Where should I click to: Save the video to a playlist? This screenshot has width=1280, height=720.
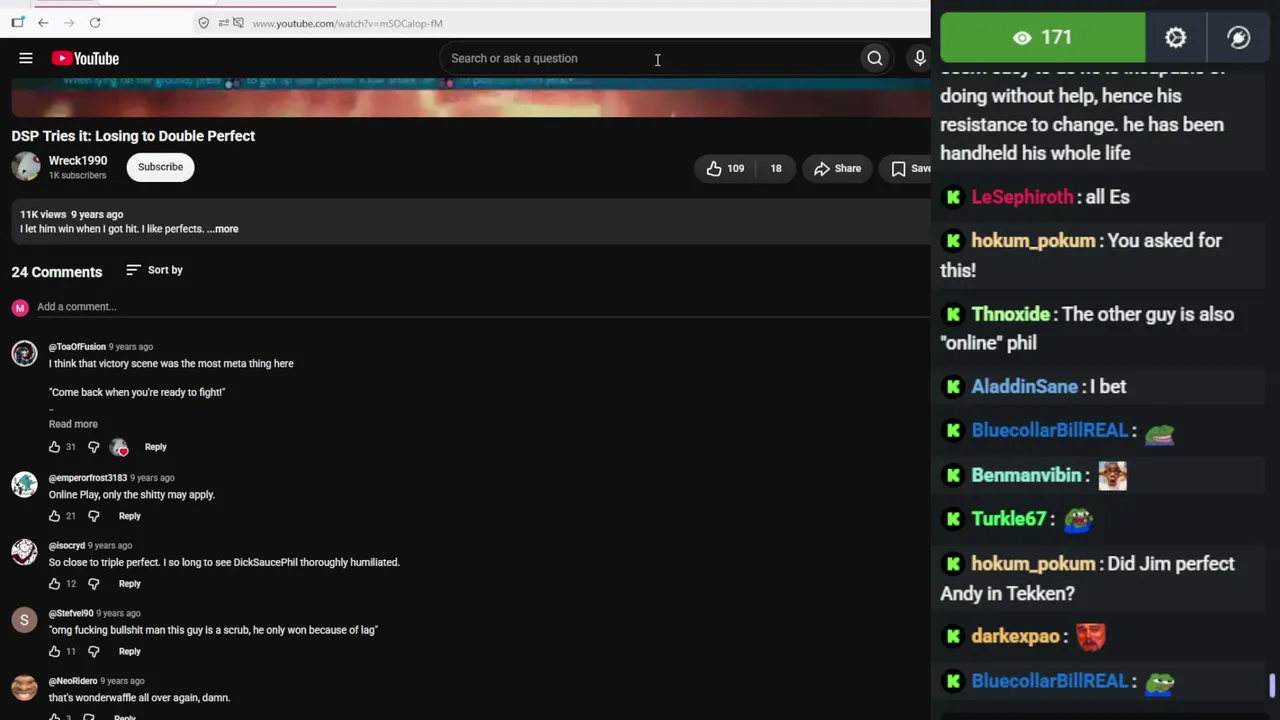tap(908, 168)
